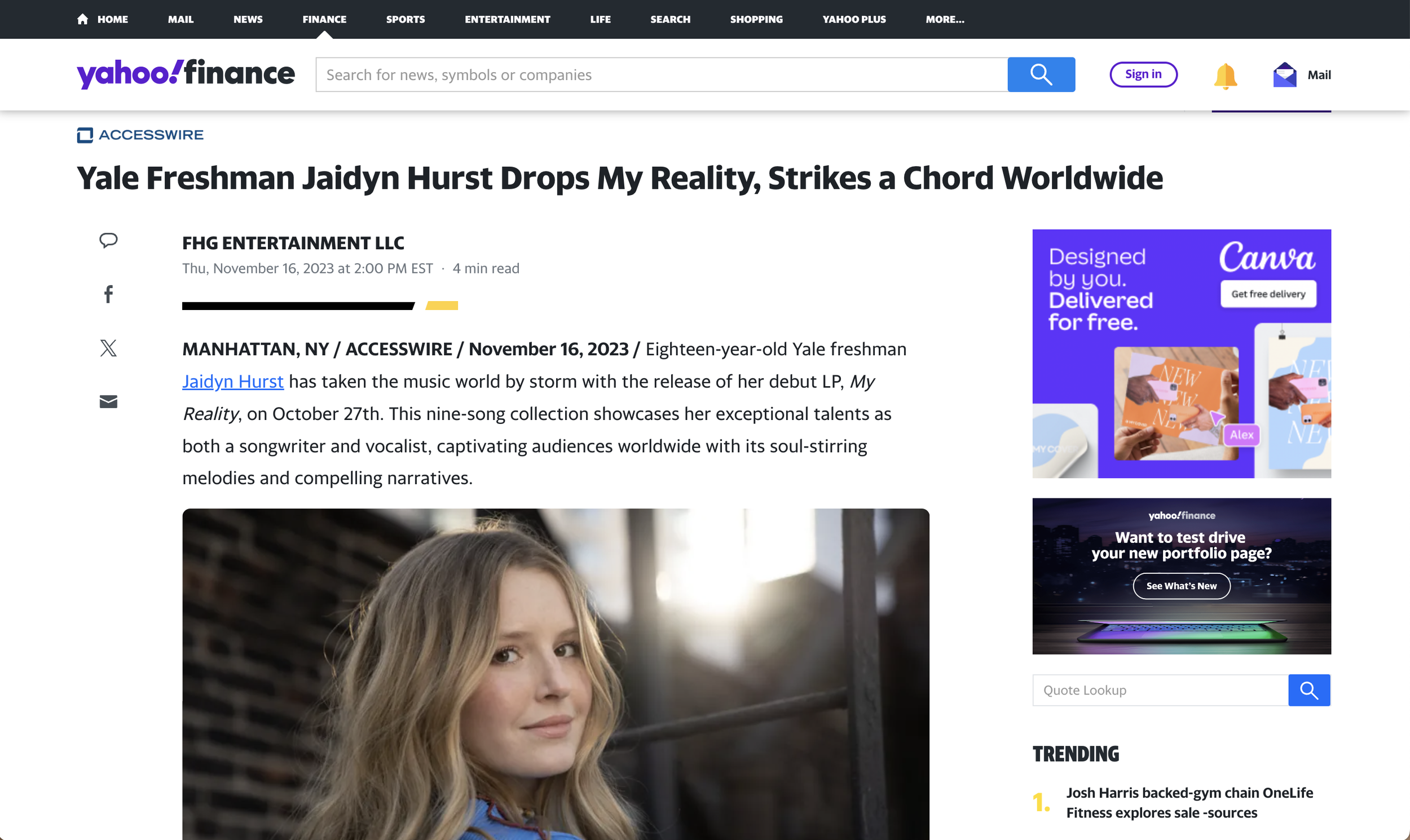Open Josh Harris OneLife Fitness trending story
Screen dimensions: 1410x840
[1189, 802]
